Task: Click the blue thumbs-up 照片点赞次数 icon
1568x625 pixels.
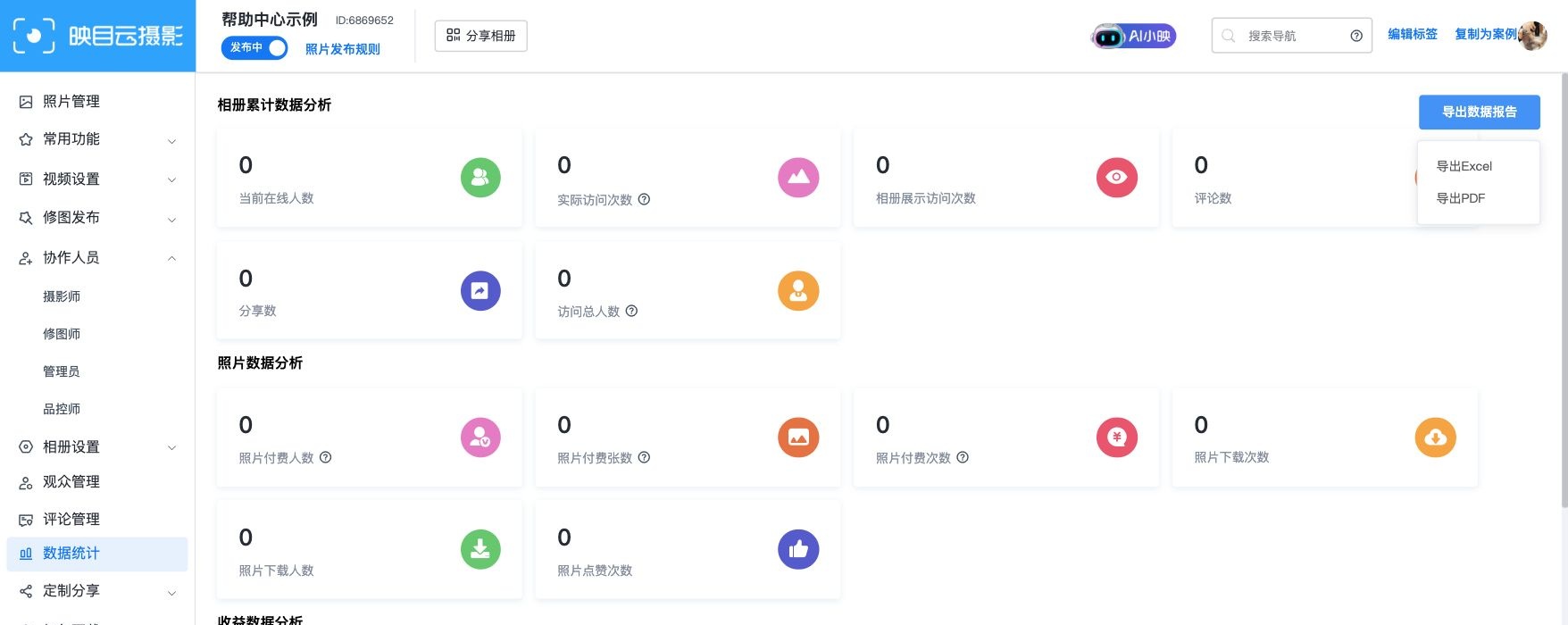Action: click(x=798, y=550)
